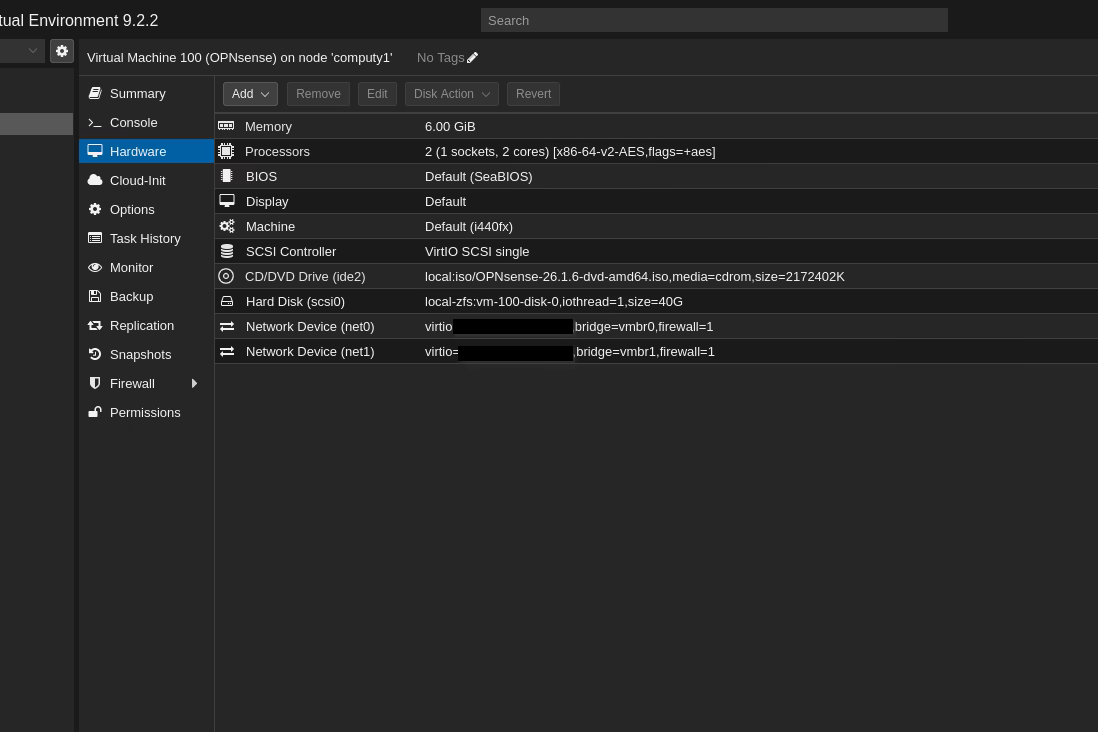This screenshot has width=1098, height=732.
Task: Click the Display monitor icon
Action: [226, 201]
